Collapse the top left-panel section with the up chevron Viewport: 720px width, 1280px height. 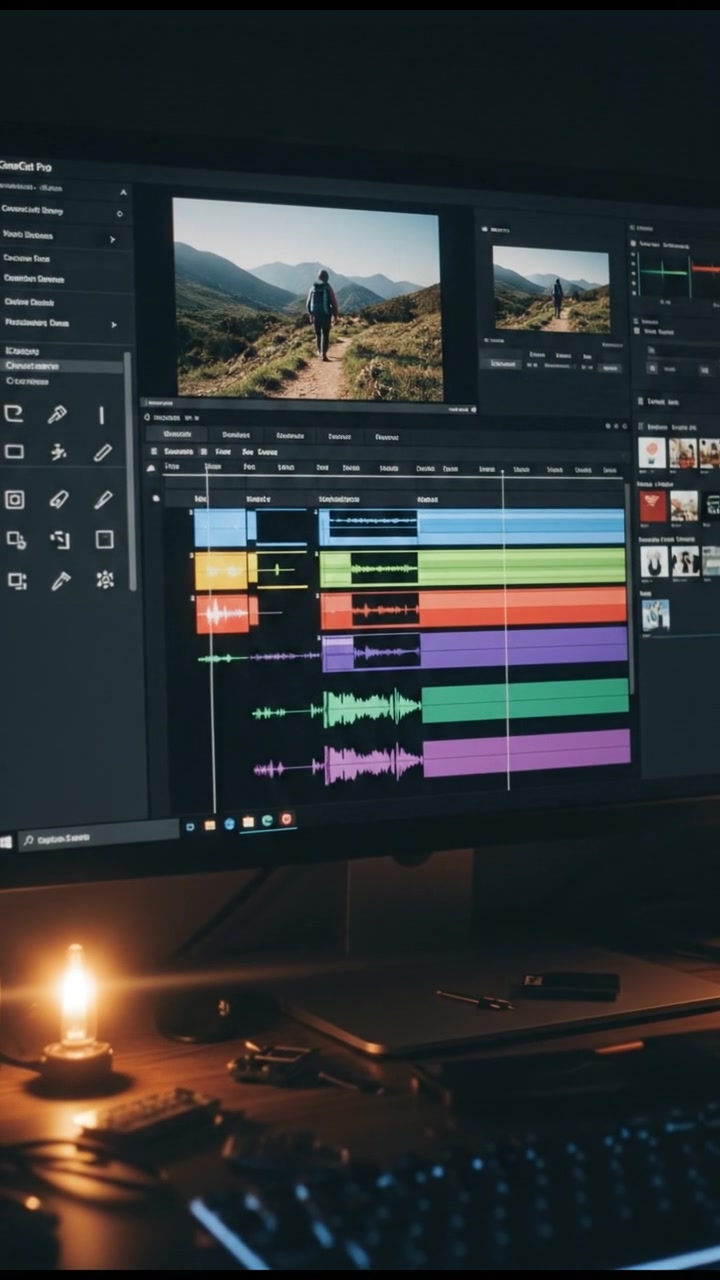[x=123, y=191]
